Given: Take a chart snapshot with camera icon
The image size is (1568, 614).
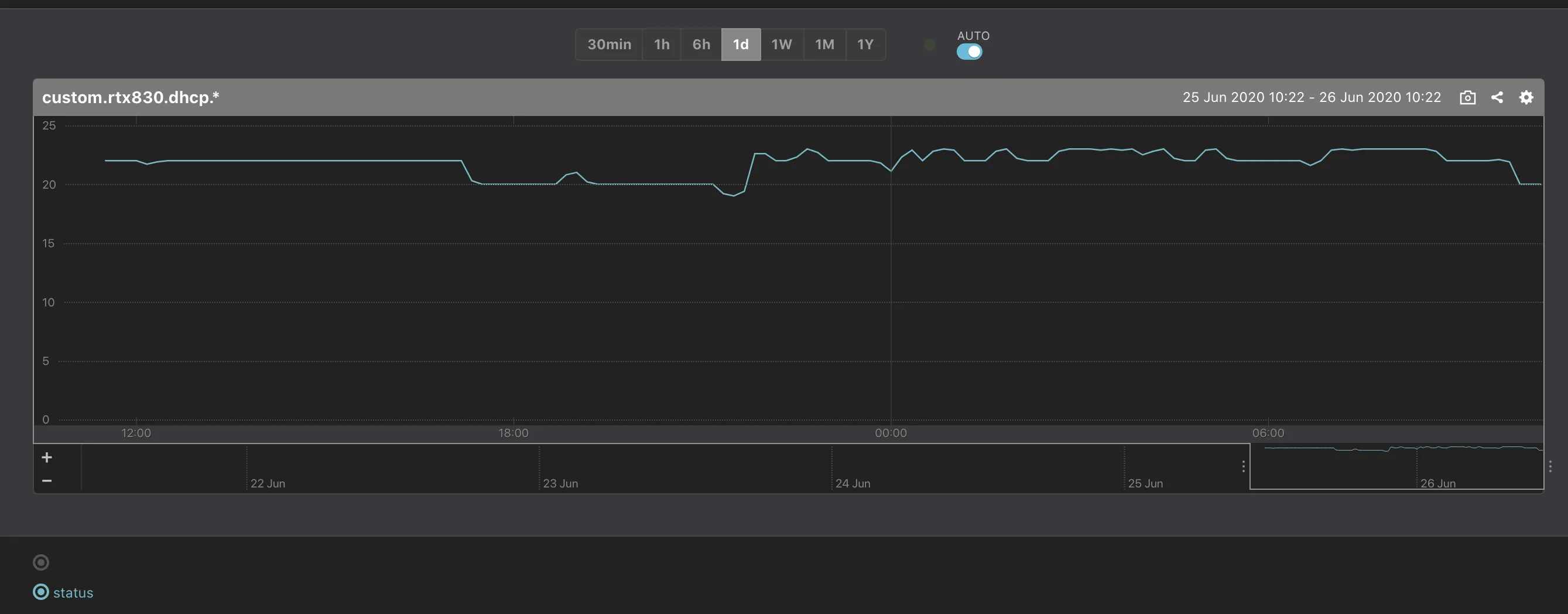Looking at the screenshot, I should [x=1467, y=97].
